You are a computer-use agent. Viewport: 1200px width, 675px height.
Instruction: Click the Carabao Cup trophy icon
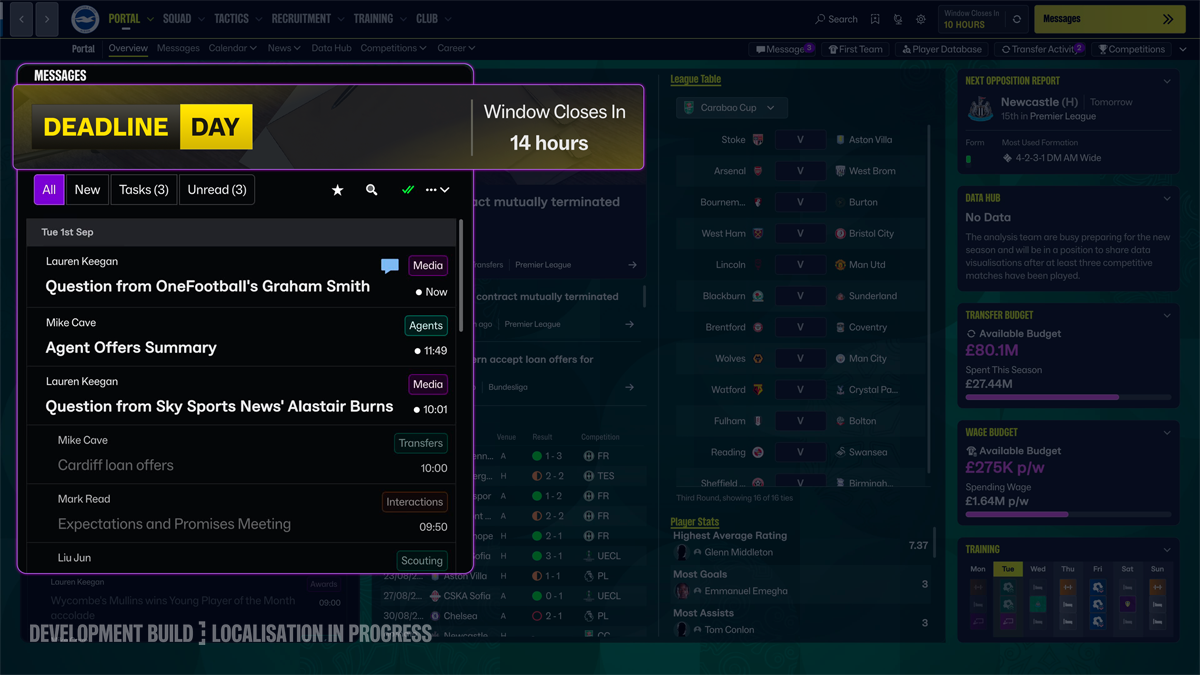689,108
